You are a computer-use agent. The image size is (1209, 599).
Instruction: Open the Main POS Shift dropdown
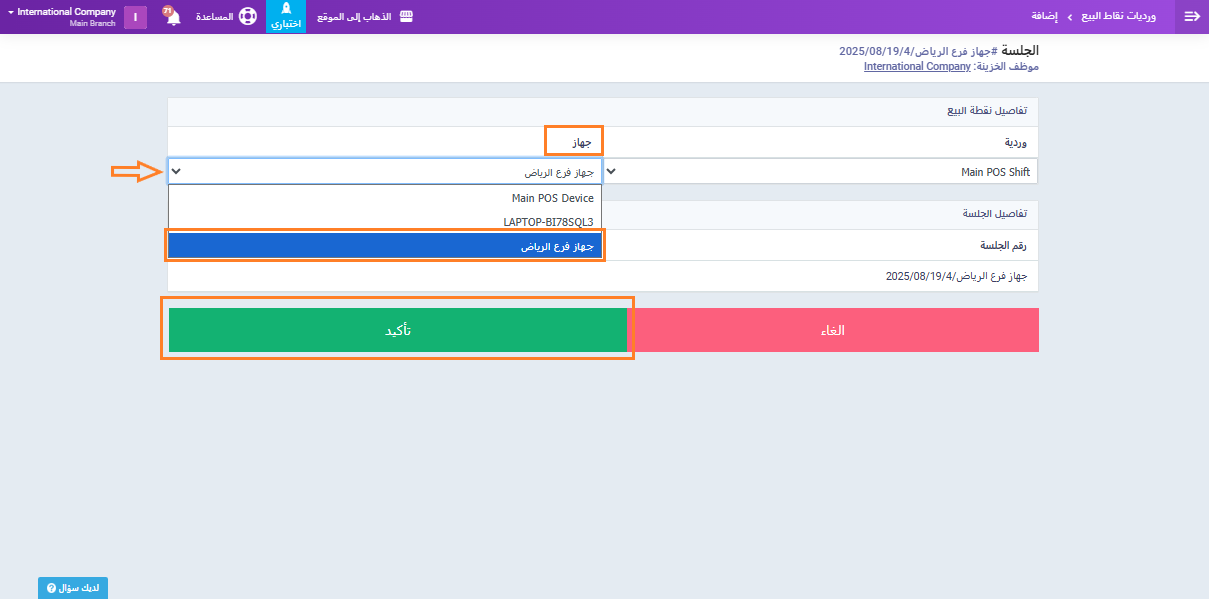[x=820, y=172]
